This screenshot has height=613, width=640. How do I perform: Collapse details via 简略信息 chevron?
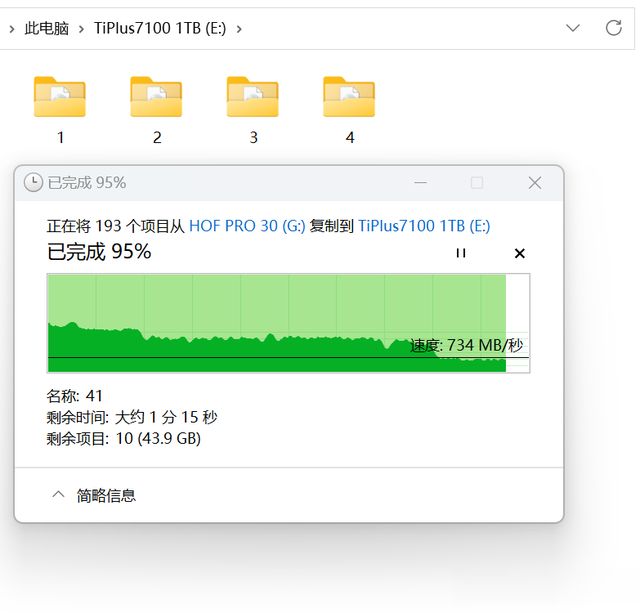58,495
